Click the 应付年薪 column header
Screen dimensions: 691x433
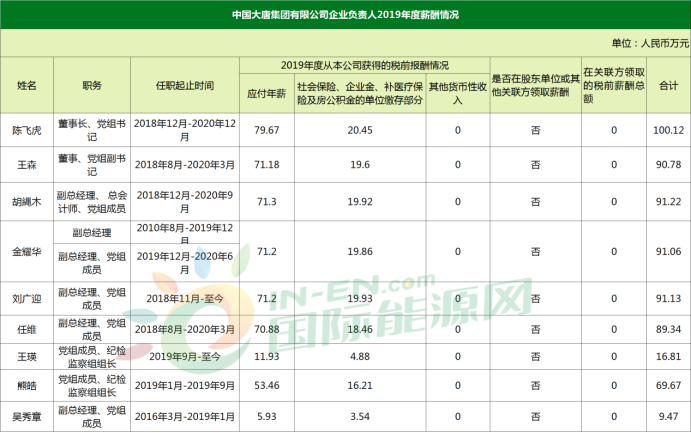267,93
